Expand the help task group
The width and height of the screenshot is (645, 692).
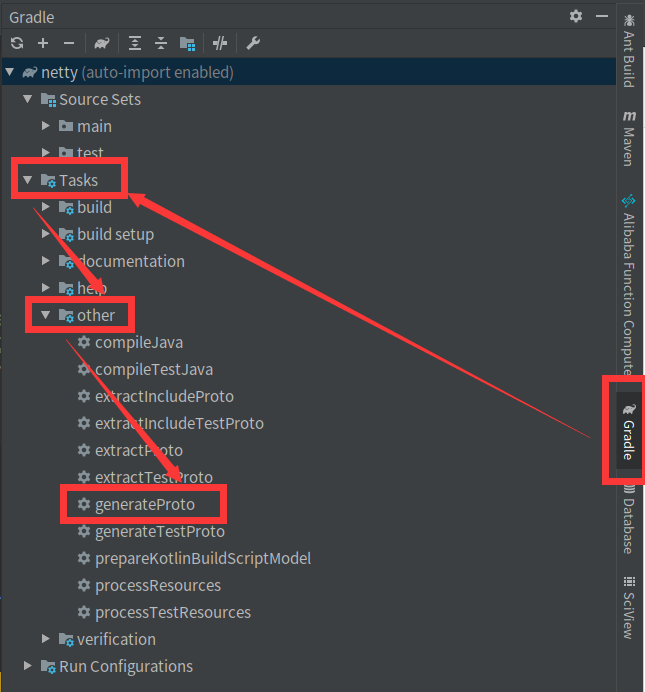click(45, 288)
